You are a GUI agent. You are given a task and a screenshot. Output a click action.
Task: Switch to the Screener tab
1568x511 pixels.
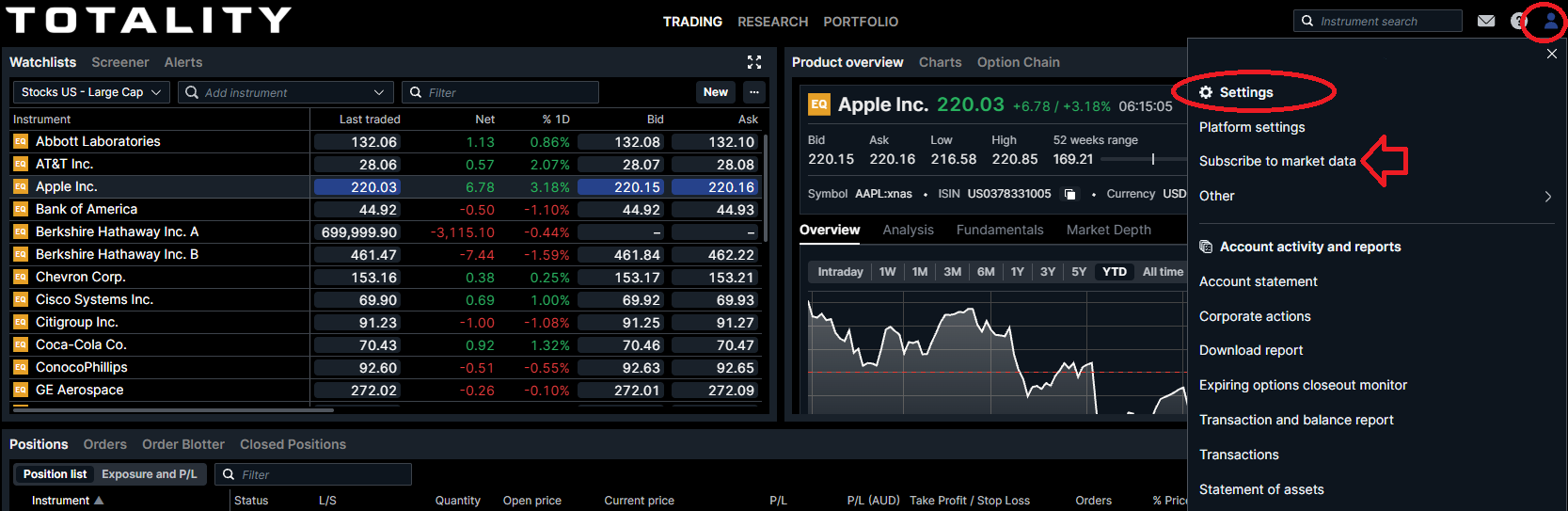coord(120,62)
